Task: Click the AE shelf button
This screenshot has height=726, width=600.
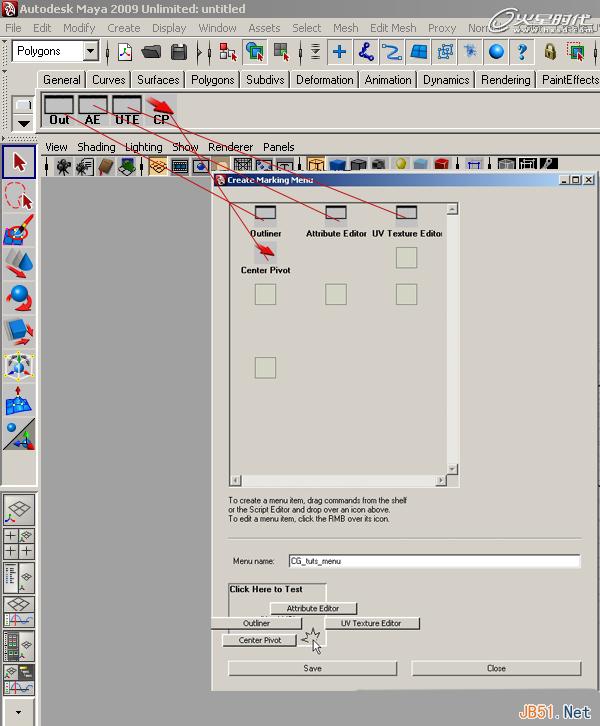Action: (93, 111)
